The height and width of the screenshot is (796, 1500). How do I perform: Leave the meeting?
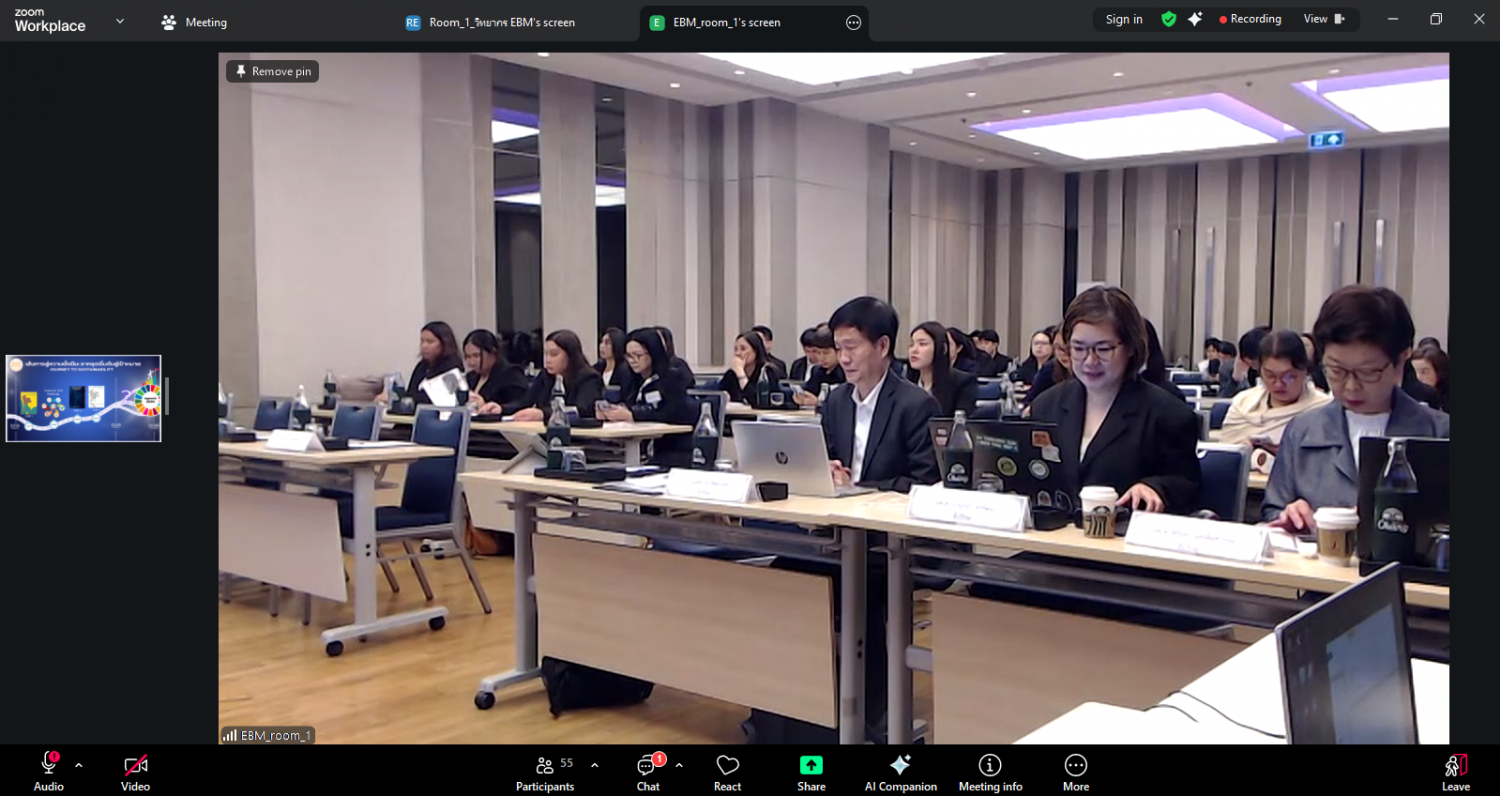point(1455,769)
